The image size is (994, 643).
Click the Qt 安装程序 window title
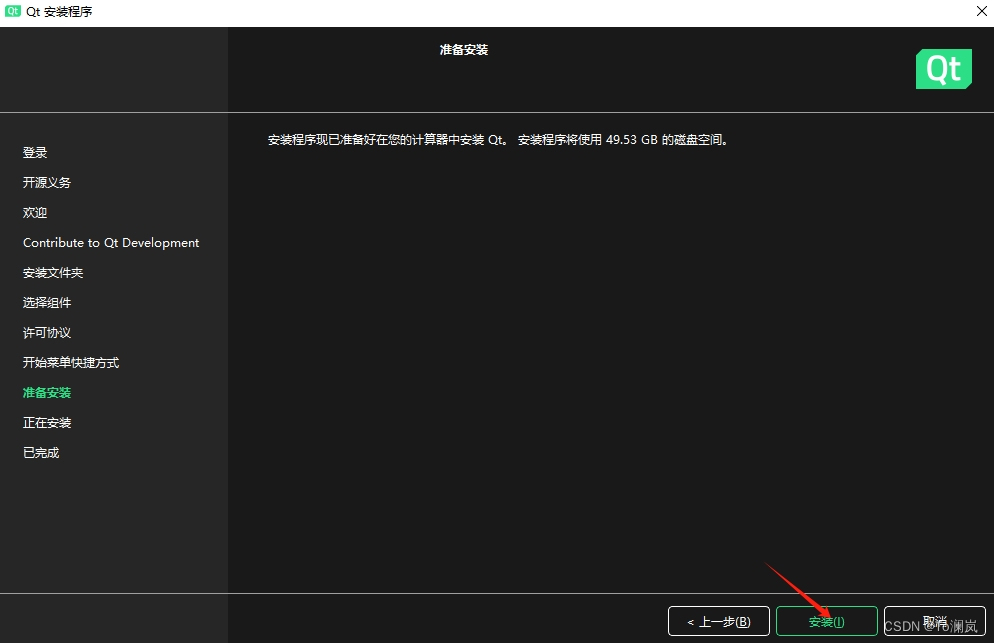60,11
